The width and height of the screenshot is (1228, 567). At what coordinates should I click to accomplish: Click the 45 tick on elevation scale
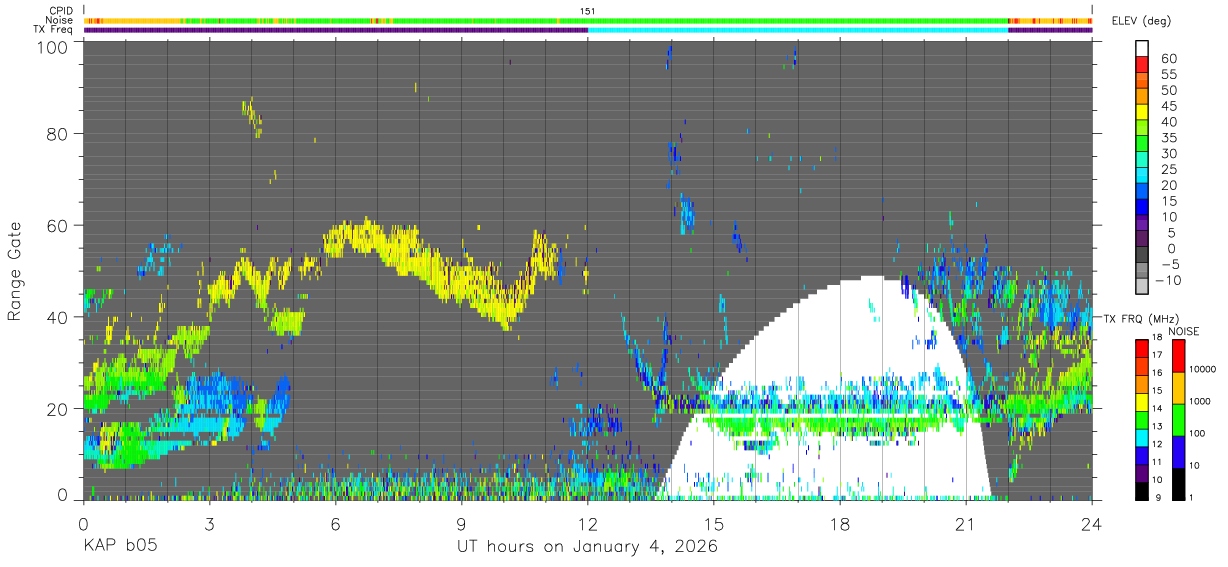point(1168,106)
